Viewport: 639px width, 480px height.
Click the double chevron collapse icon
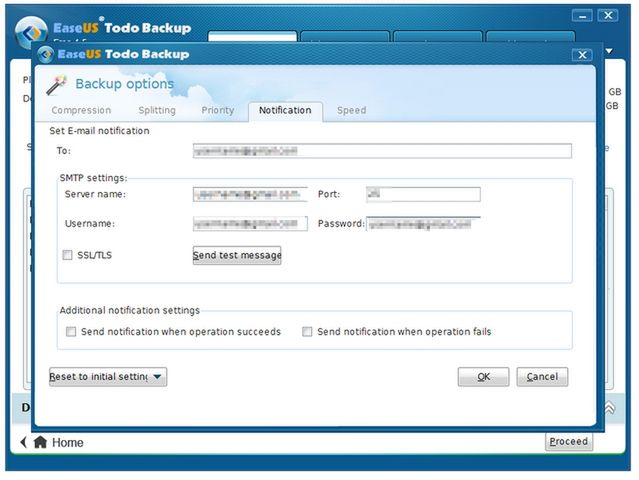pyautogui.click(x=609, y=408)
